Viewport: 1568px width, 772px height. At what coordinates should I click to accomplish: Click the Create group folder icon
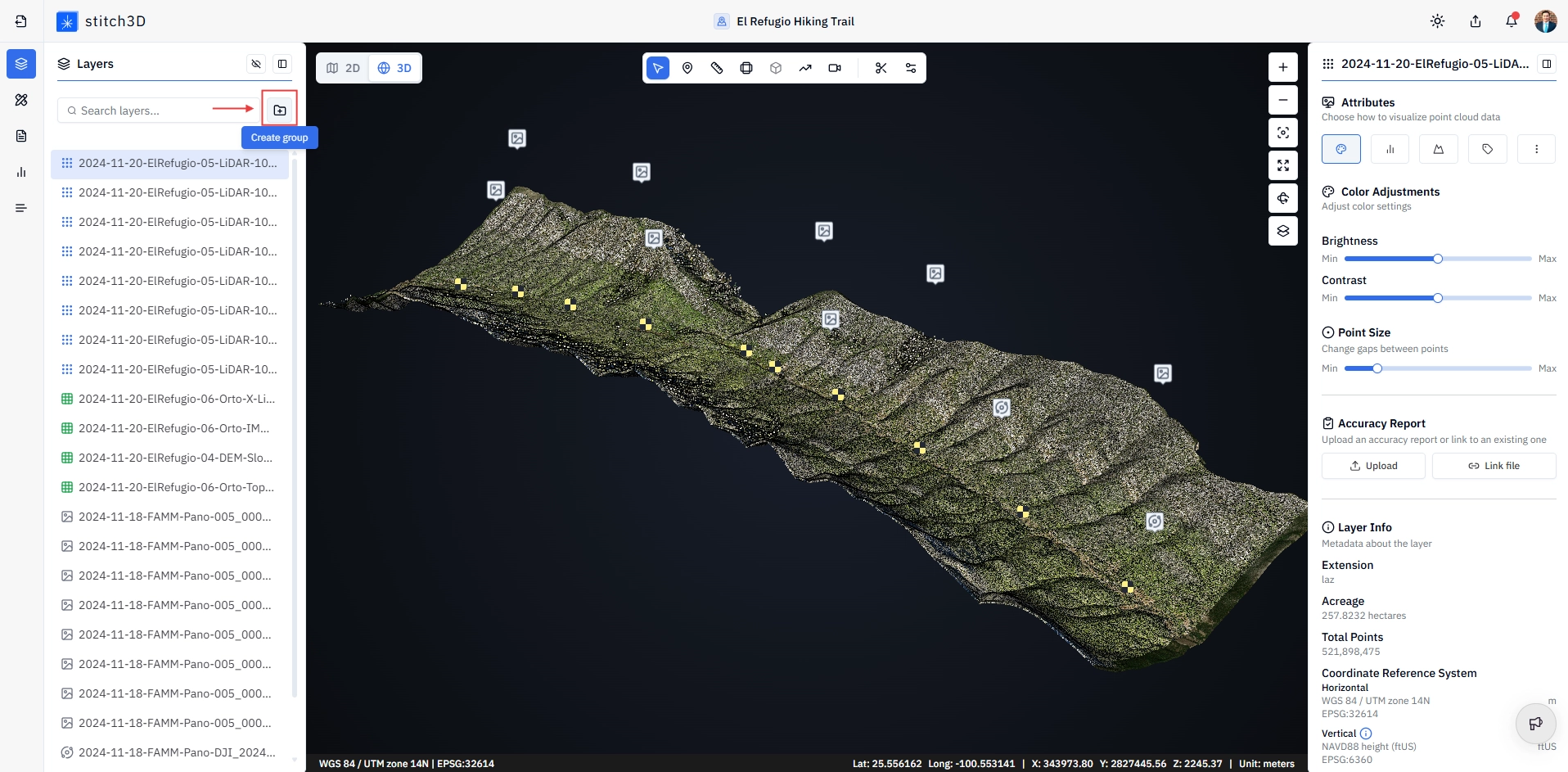pos(280,110)
